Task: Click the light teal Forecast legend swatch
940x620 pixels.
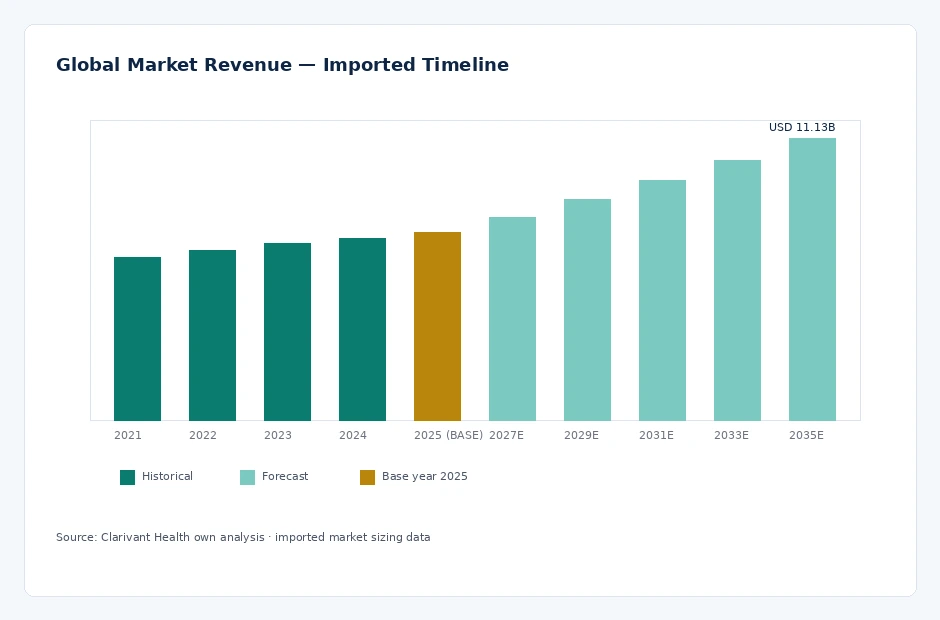Action: coord(247,477)
